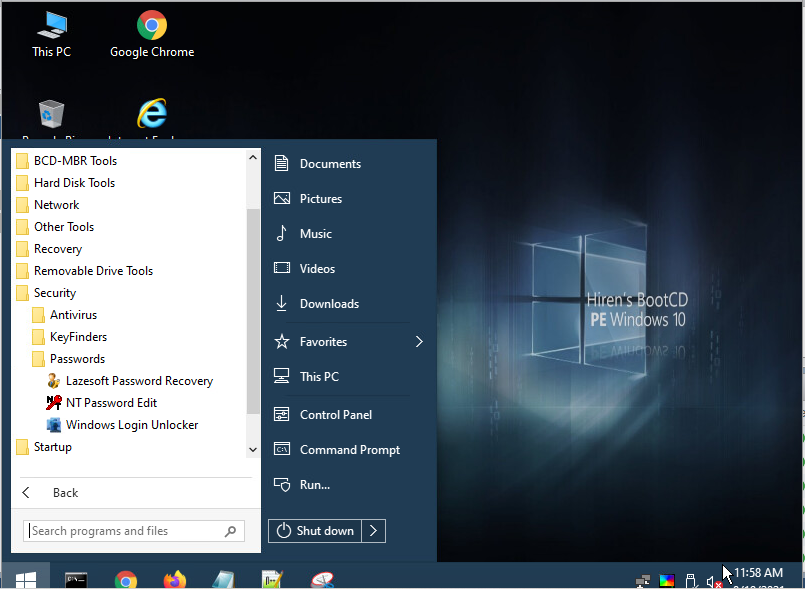This screenshot has width=805, height=589.
Task: Launch NT Password Edit icon
Action: (53, 403)
